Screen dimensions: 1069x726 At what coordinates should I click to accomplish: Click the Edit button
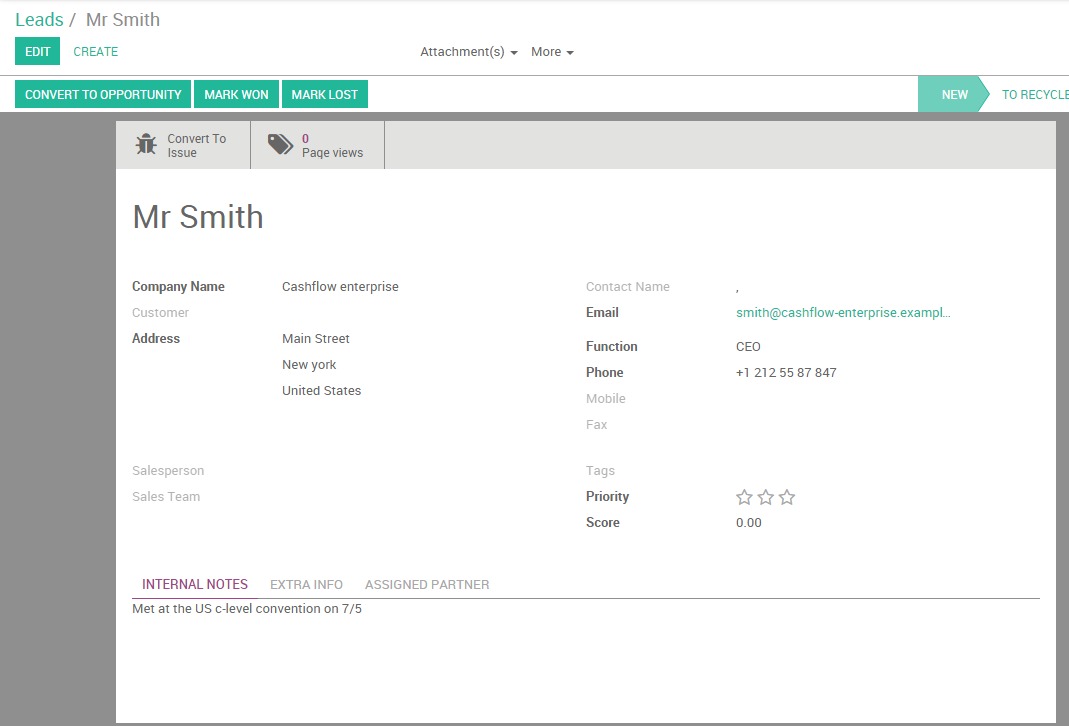pyautogui.click(x=37, y=51)
